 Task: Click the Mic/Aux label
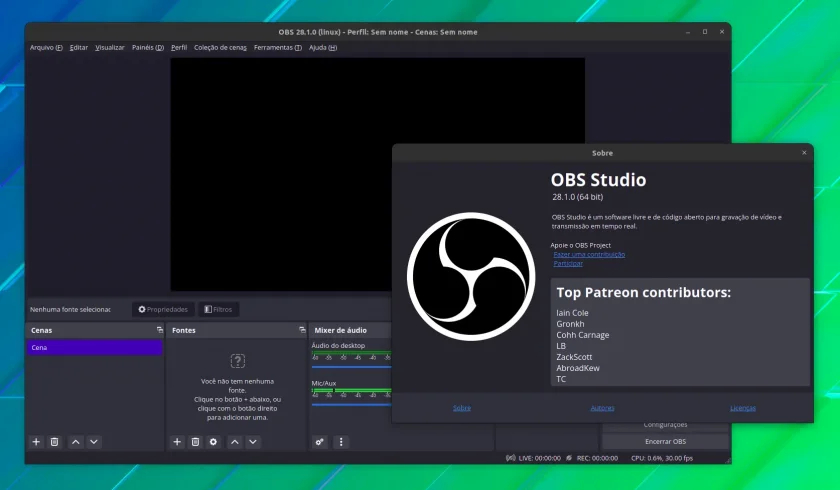(x=324, y=383)
